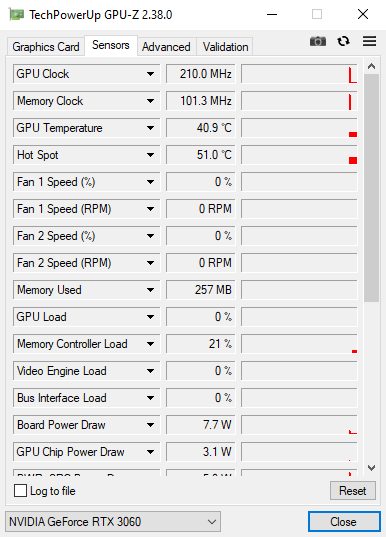Click the Memory Clock value field

tap(200, 101)
